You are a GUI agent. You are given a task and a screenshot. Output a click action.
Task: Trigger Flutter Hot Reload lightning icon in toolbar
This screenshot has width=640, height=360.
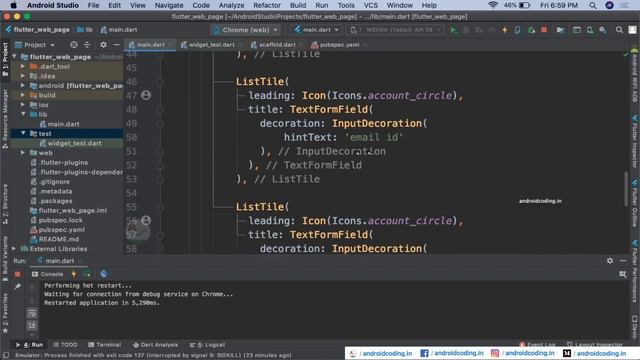pyautogui.click(x=505, y=30)
